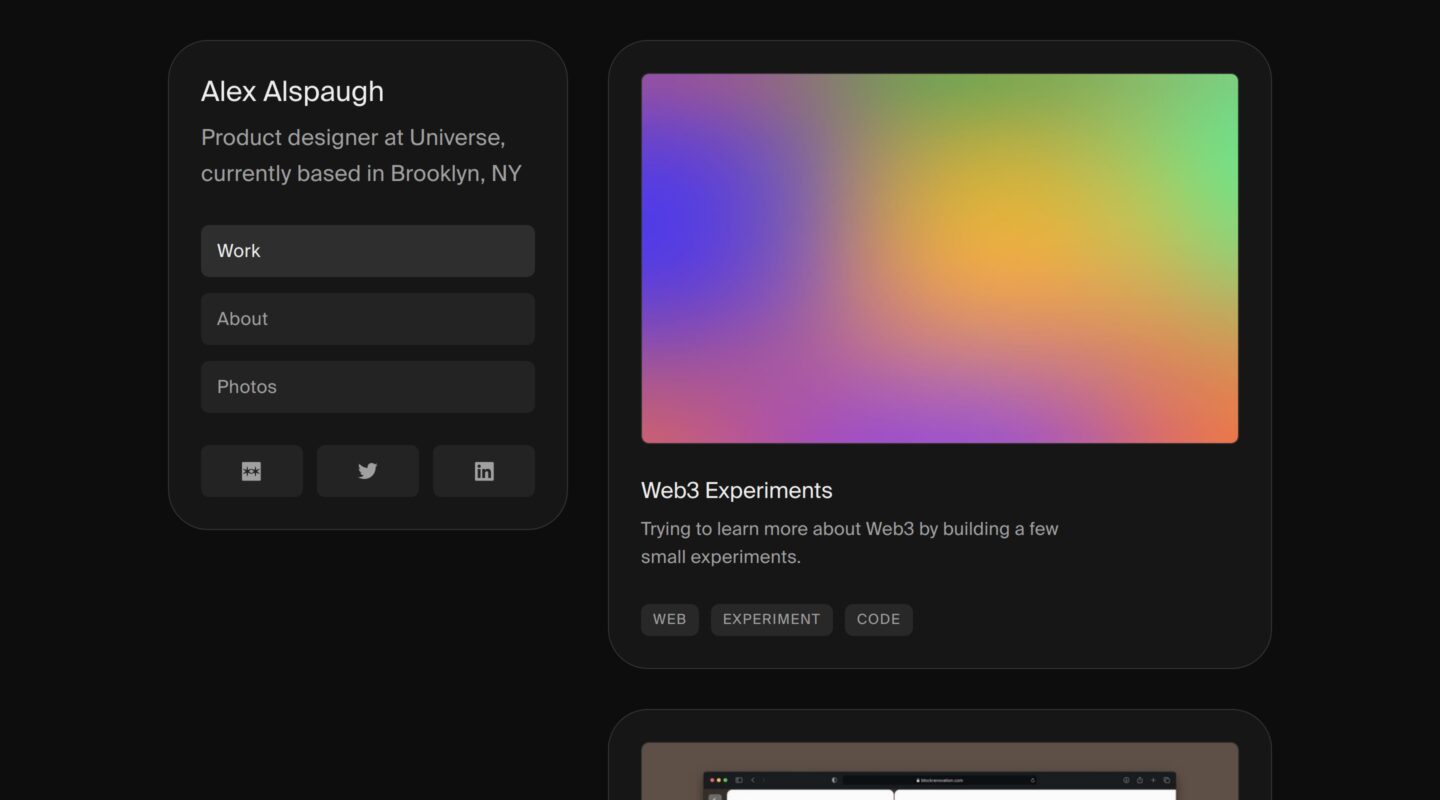Open the colorful gradient project thumbnail

click(939, 258)
